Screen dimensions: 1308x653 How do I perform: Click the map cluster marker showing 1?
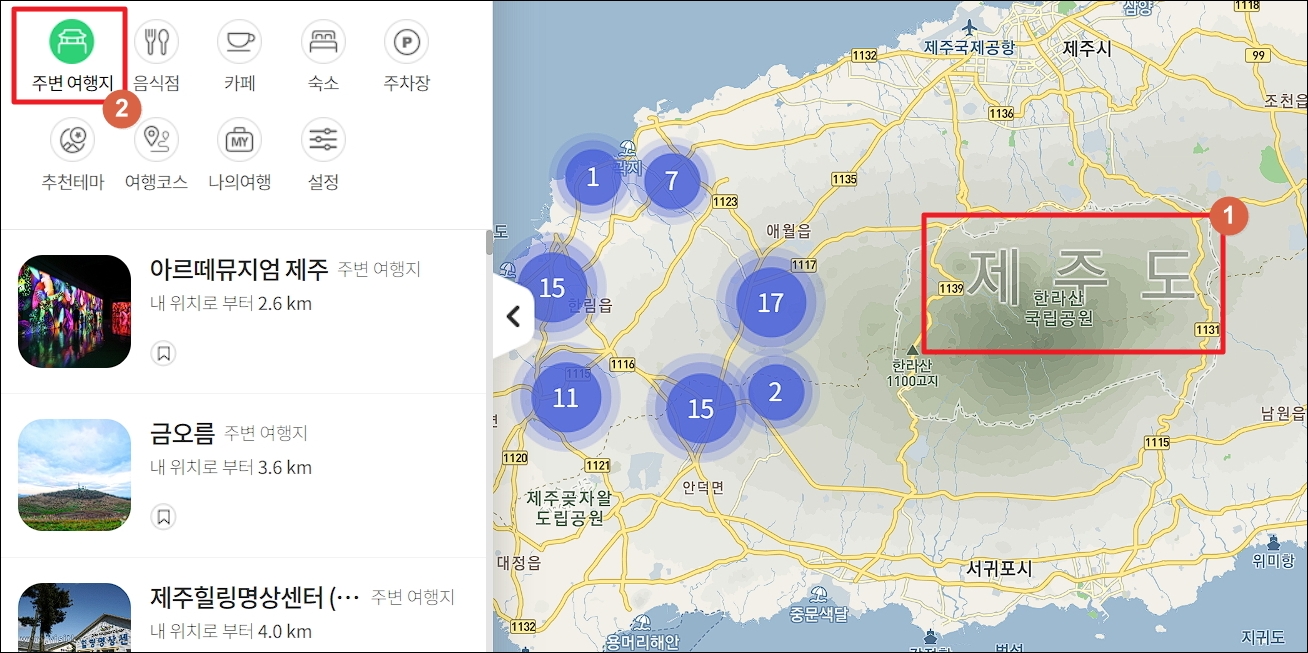(593, 178)
